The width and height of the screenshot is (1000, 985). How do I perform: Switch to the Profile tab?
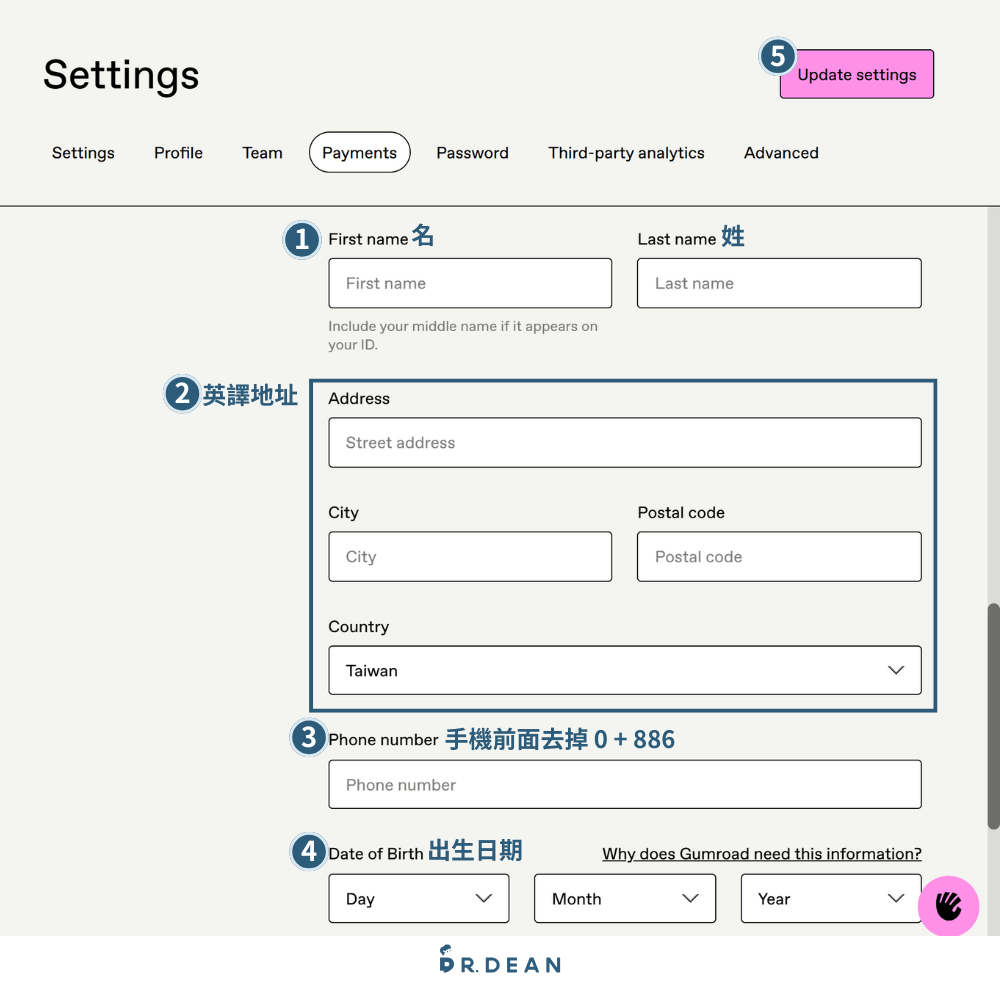[x=178, y=153]
